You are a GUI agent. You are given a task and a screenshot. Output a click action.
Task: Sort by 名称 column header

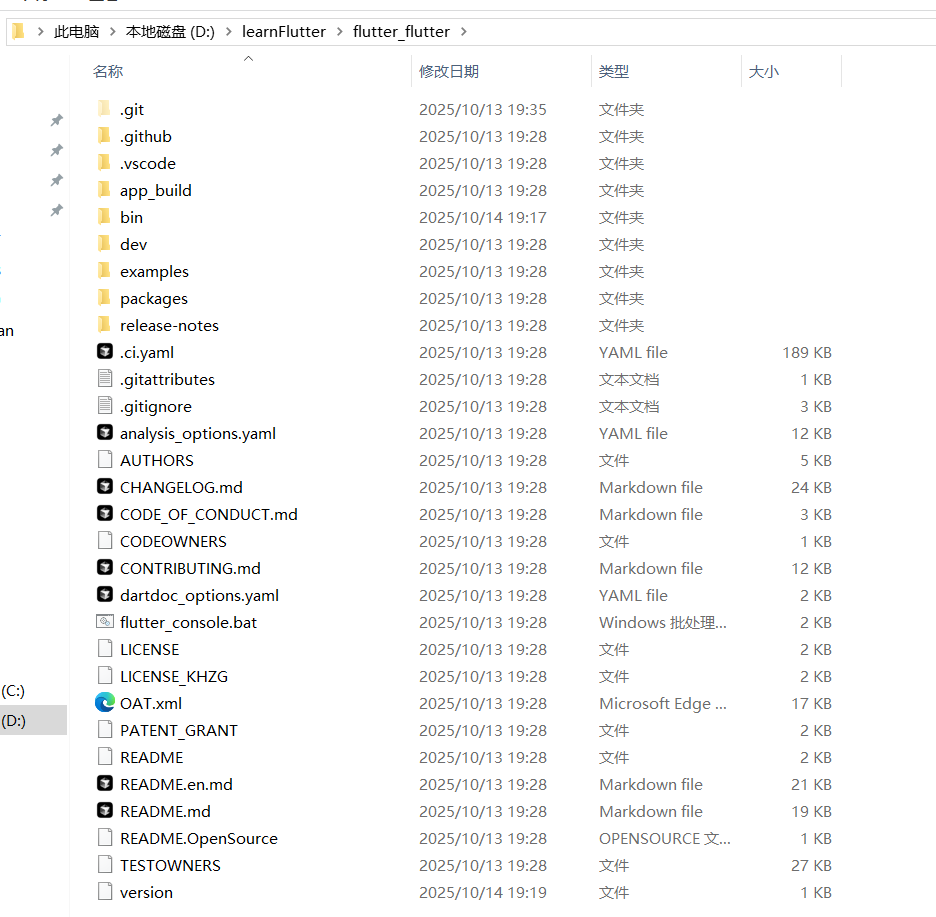coord(108,72)
